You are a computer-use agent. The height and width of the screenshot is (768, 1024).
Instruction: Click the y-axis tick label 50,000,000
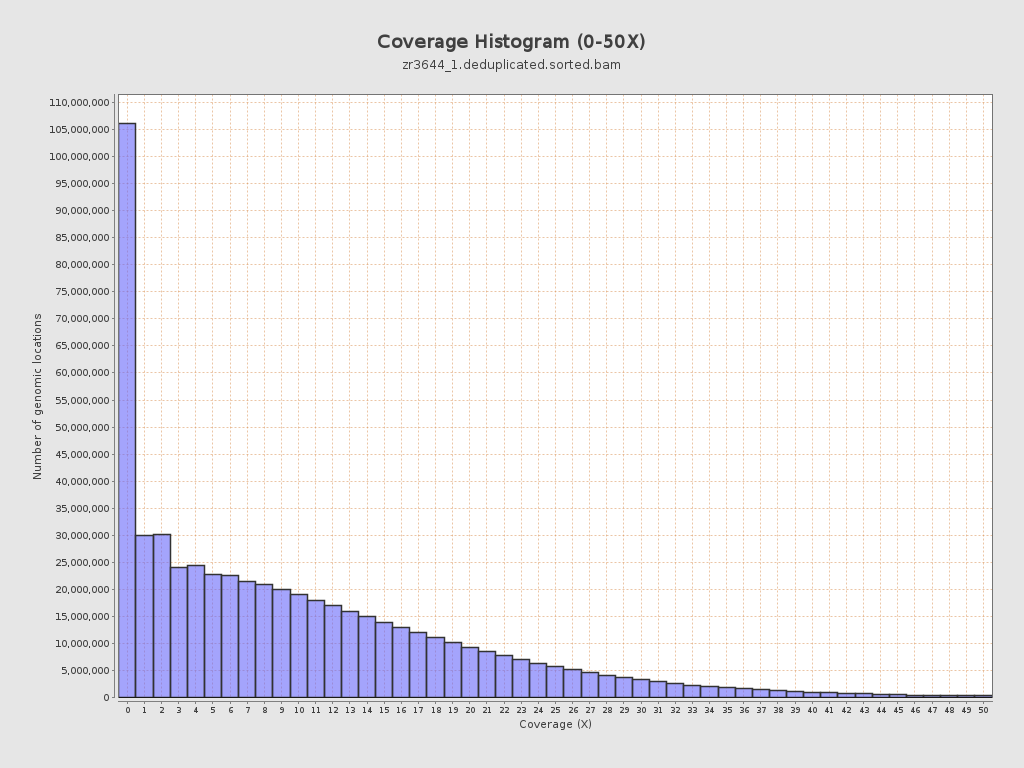(82, 428)
